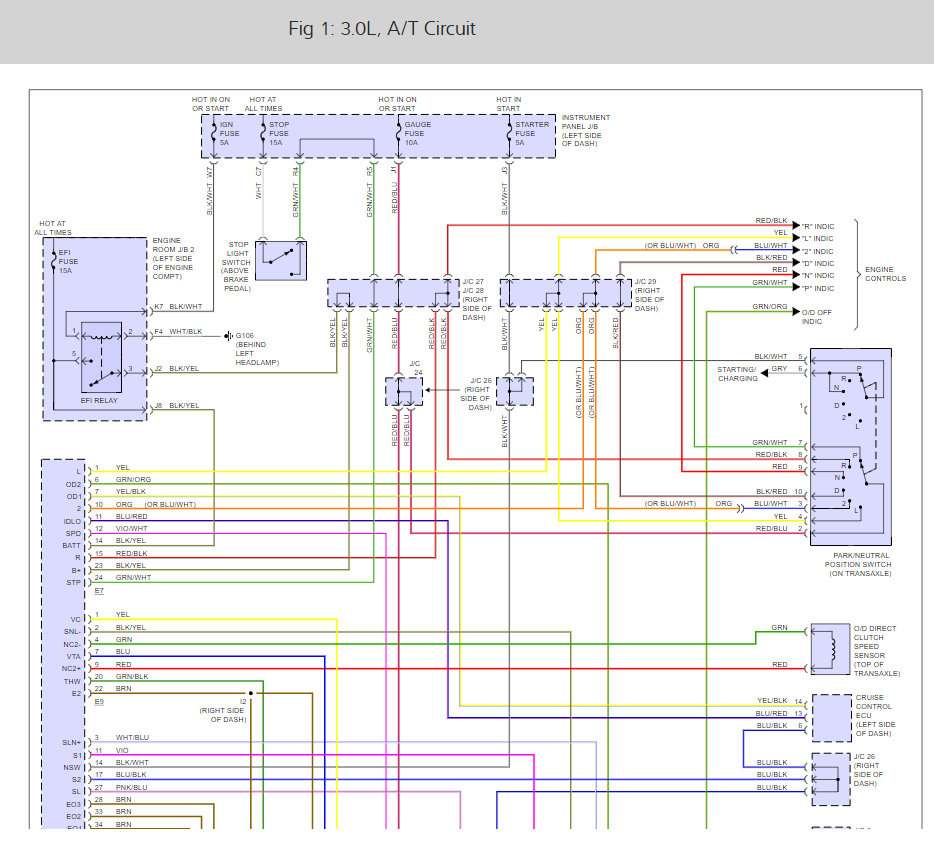The width and height of the screenshot is (934, 845).
Task: Click the GRN/BLK wire label at pin 20
Action: point(132,676)
